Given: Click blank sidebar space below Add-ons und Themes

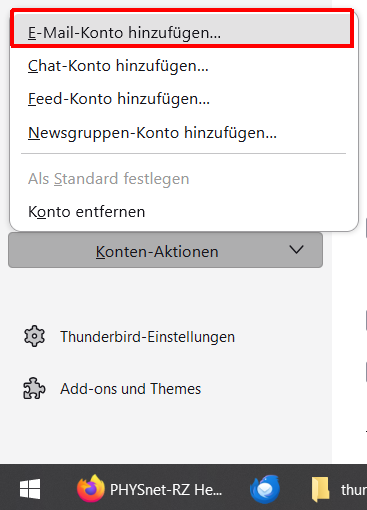Looking at the screenshot, I should tap(166, 433).
